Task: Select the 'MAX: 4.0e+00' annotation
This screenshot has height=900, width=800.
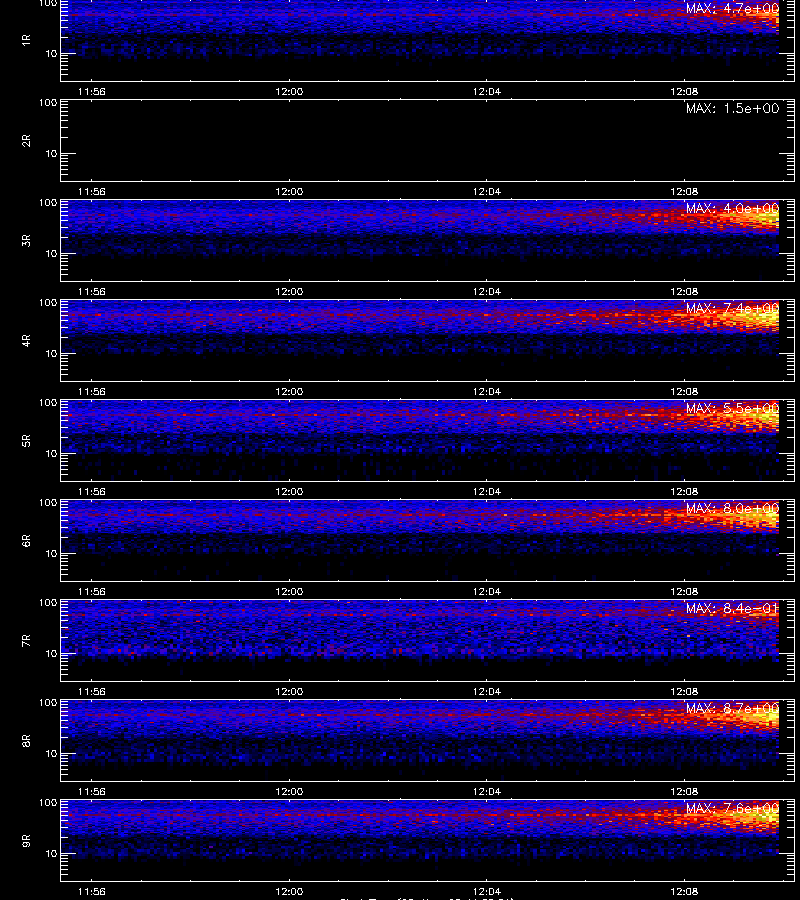Action: coord(732,208)
